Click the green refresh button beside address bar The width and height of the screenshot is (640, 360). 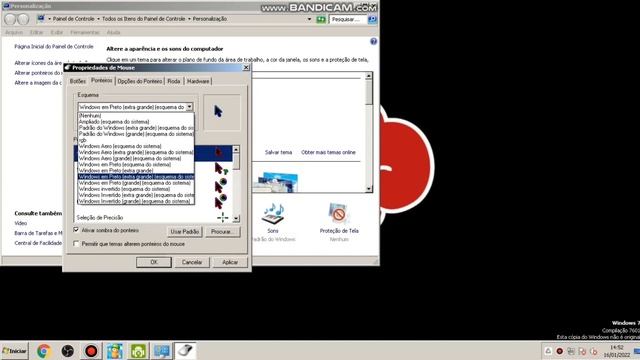pyautogui.click(x=321, y=19)
